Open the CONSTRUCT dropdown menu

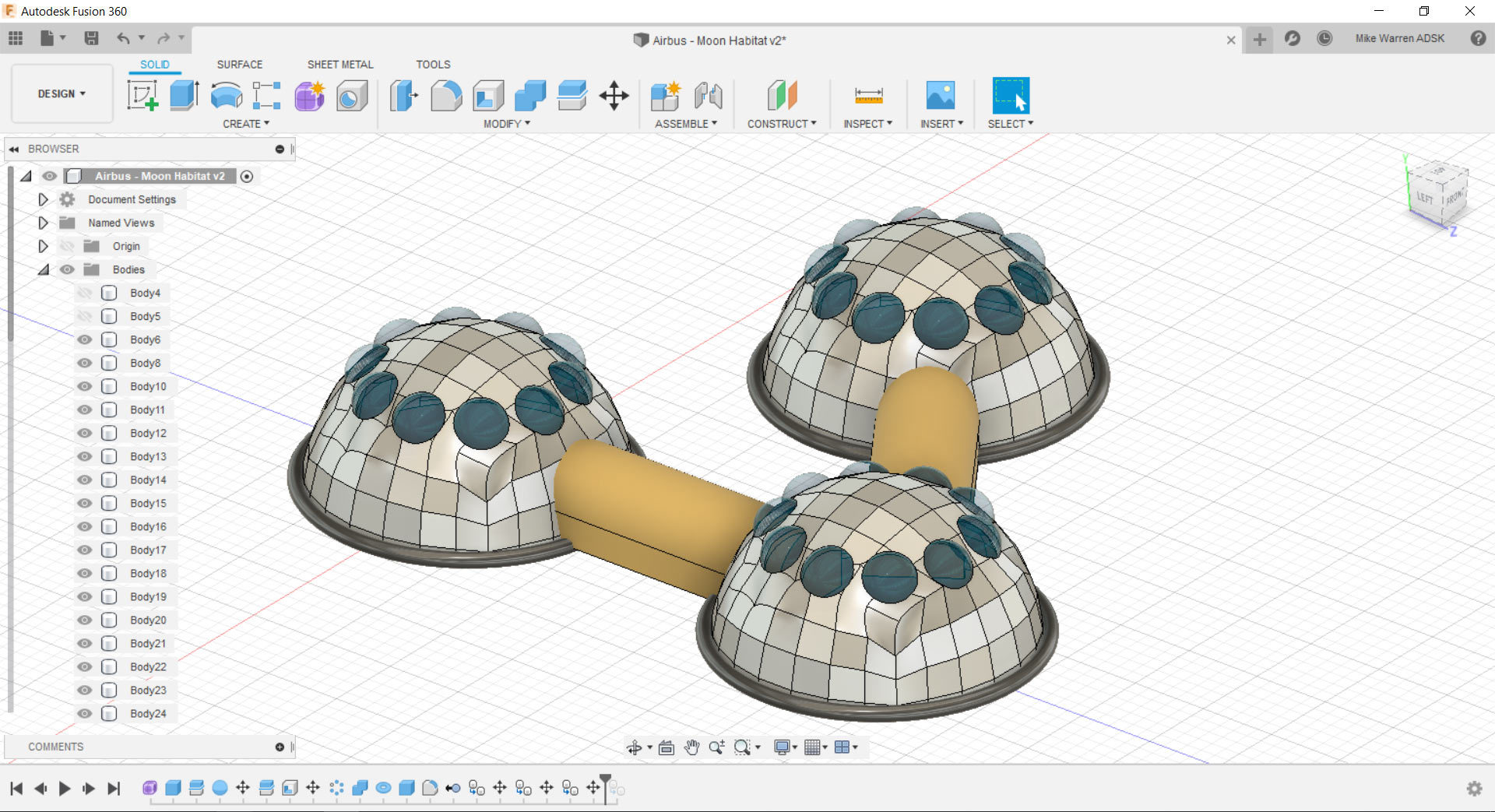click(x=782, y=124)
